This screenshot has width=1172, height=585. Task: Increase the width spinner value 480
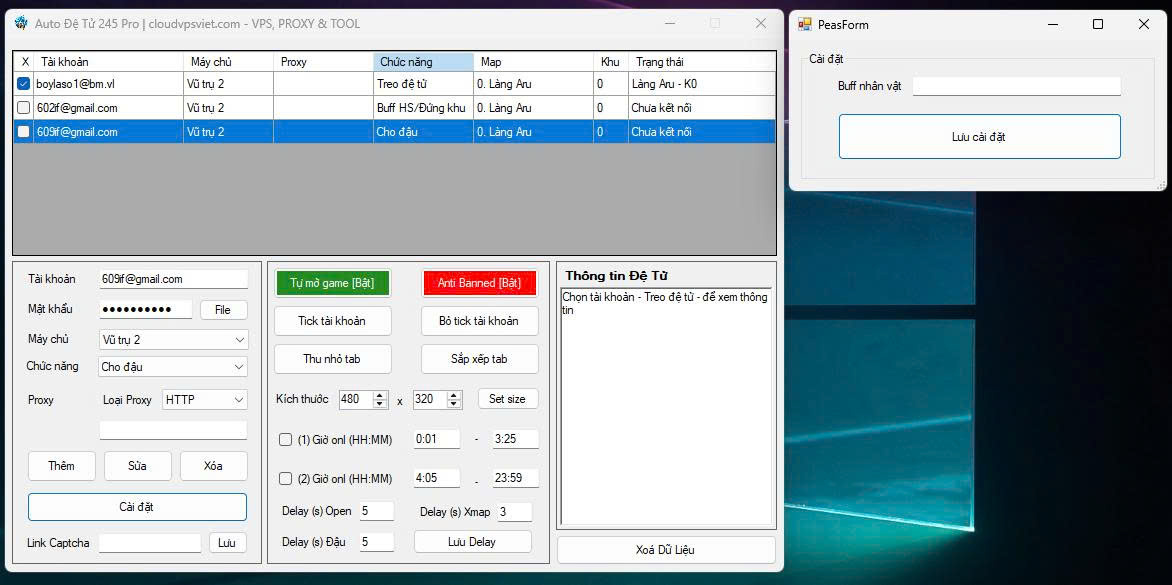pyautogui.click(x=380, y=395)
